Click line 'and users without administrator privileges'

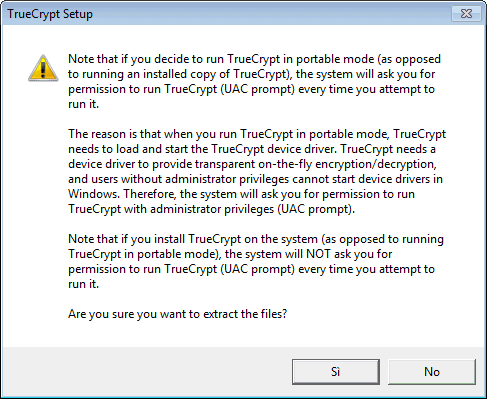[255, 179]
